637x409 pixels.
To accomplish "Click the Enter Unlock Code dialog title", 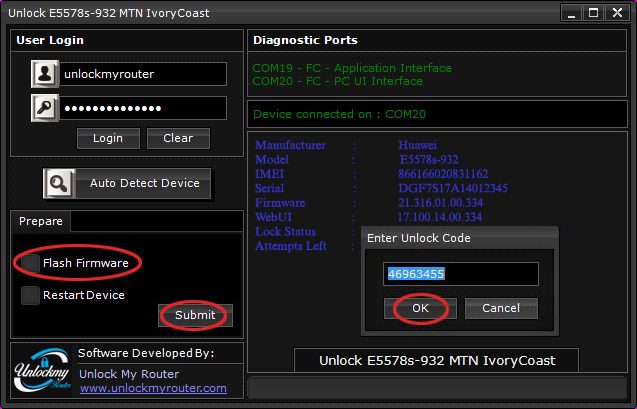I will [x=418, y=238].
